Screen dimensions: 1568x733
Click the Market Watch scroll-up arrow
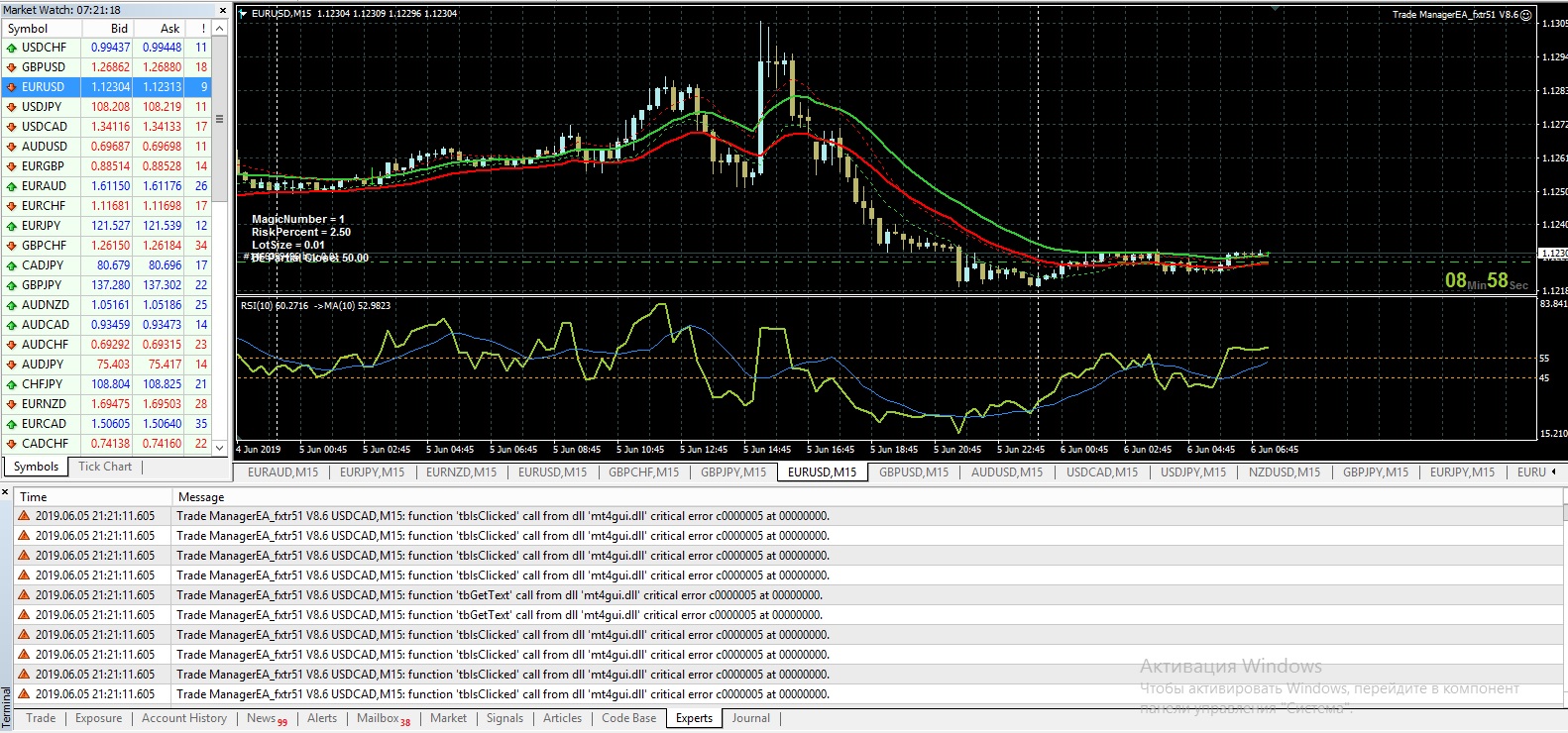pyautogui.click(x=220, y=29)
